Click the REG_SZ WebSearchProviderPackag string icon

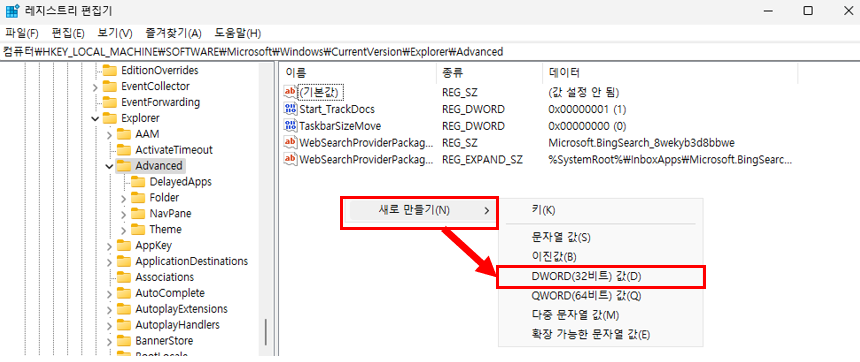point(290,143)
